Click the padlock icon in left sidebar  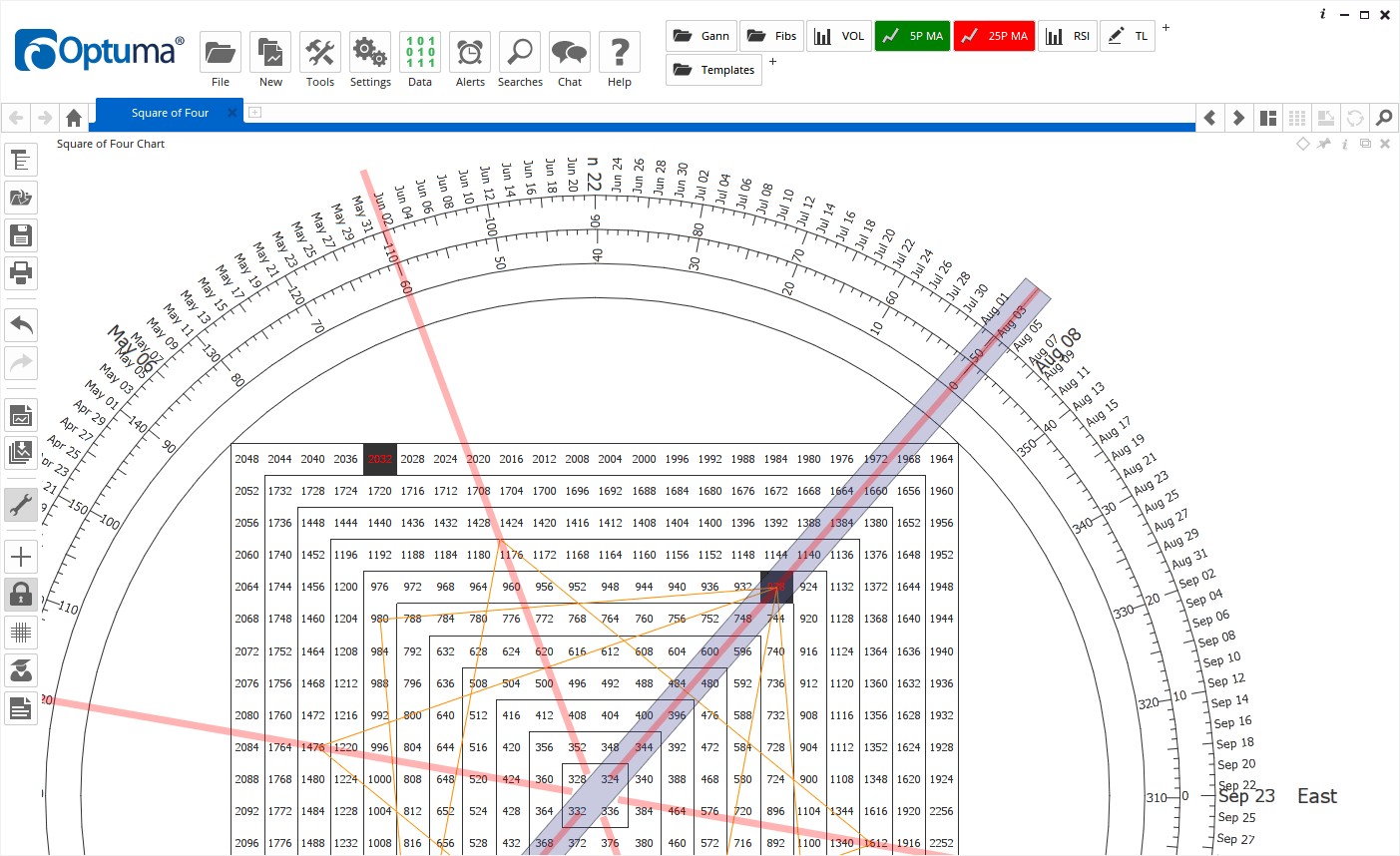pyautogui.click(x=21, y=594)
